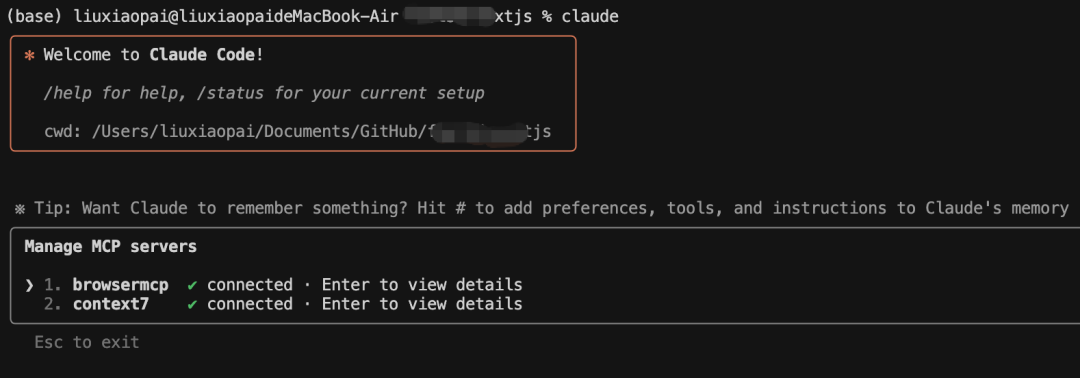Click the tip asterisk symbol

pos(20,209)
